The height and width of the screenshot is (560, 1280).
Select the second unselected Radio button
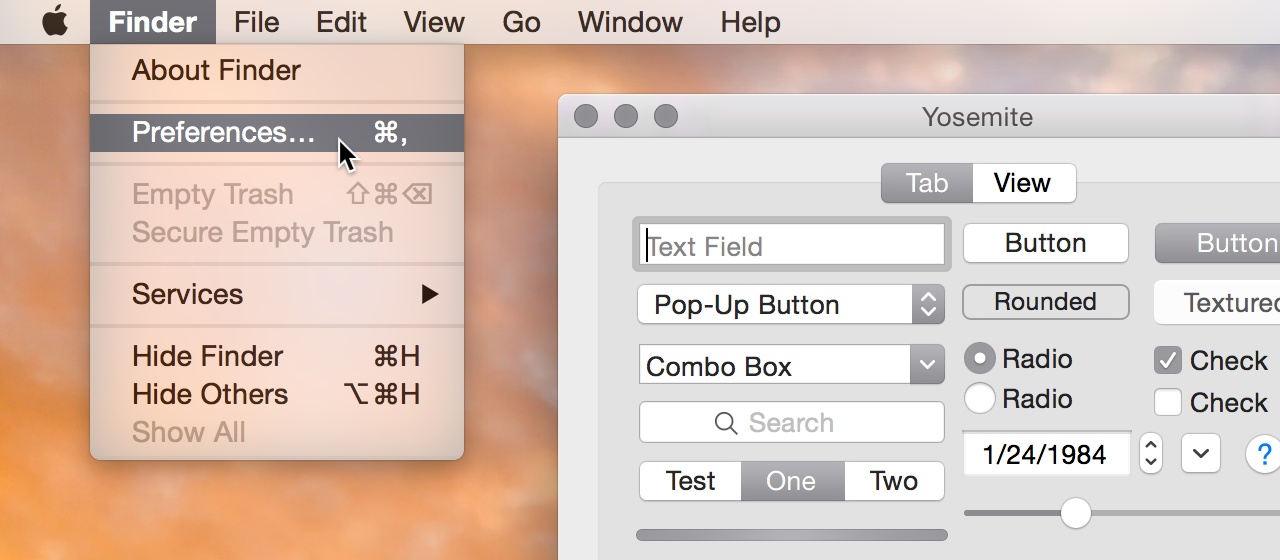(980, 398)
